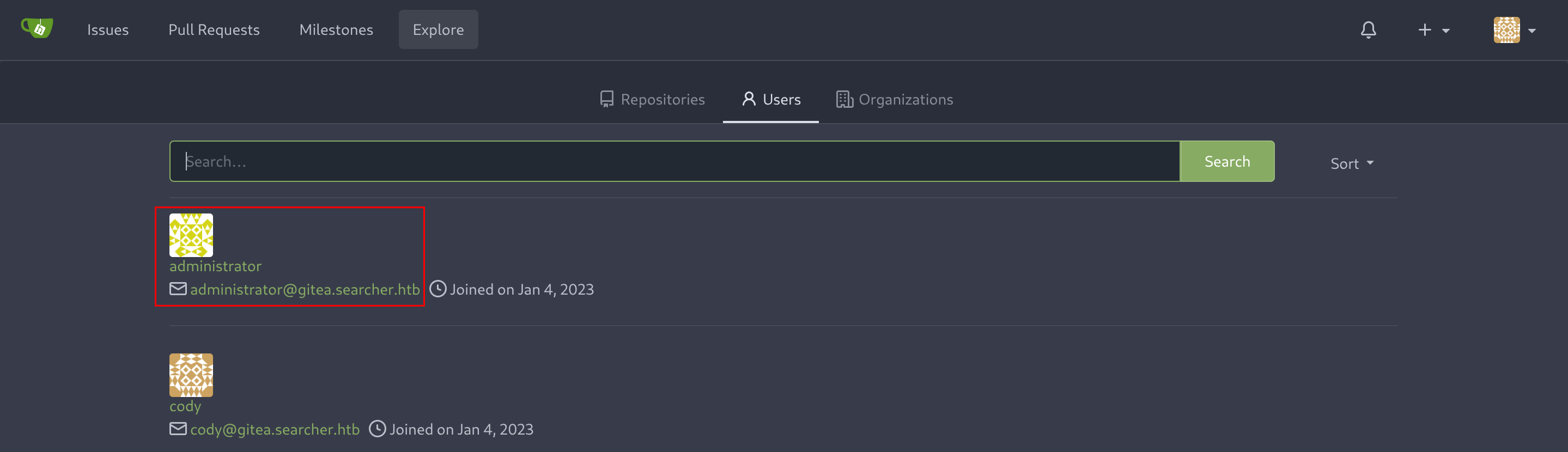Open the plus create-new menu
The width and height of the screenshot is (1568, 452).
[x=1433, y=30]
